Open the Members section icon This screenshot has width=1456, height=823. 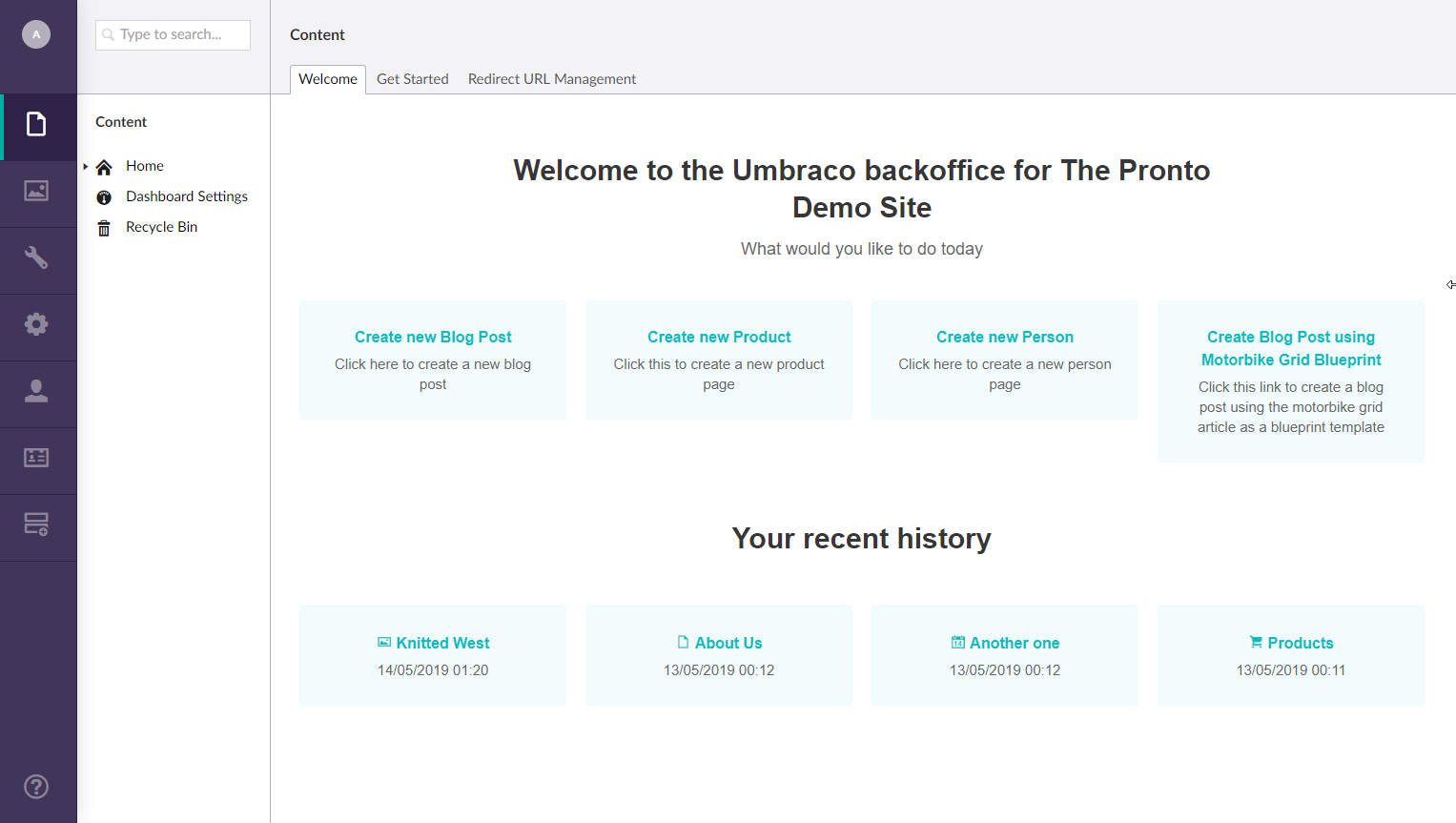[36, 458]
